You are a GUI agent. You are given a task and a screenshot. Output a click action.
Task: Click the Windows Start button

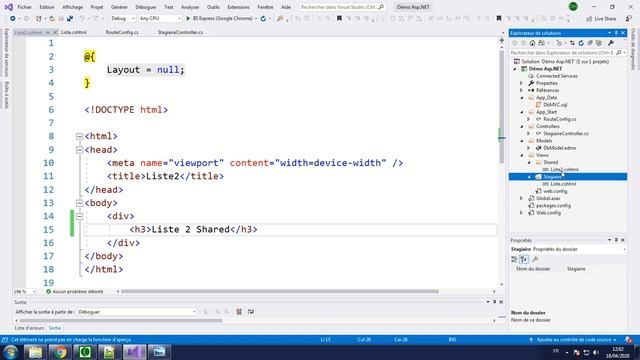[10, 352]
